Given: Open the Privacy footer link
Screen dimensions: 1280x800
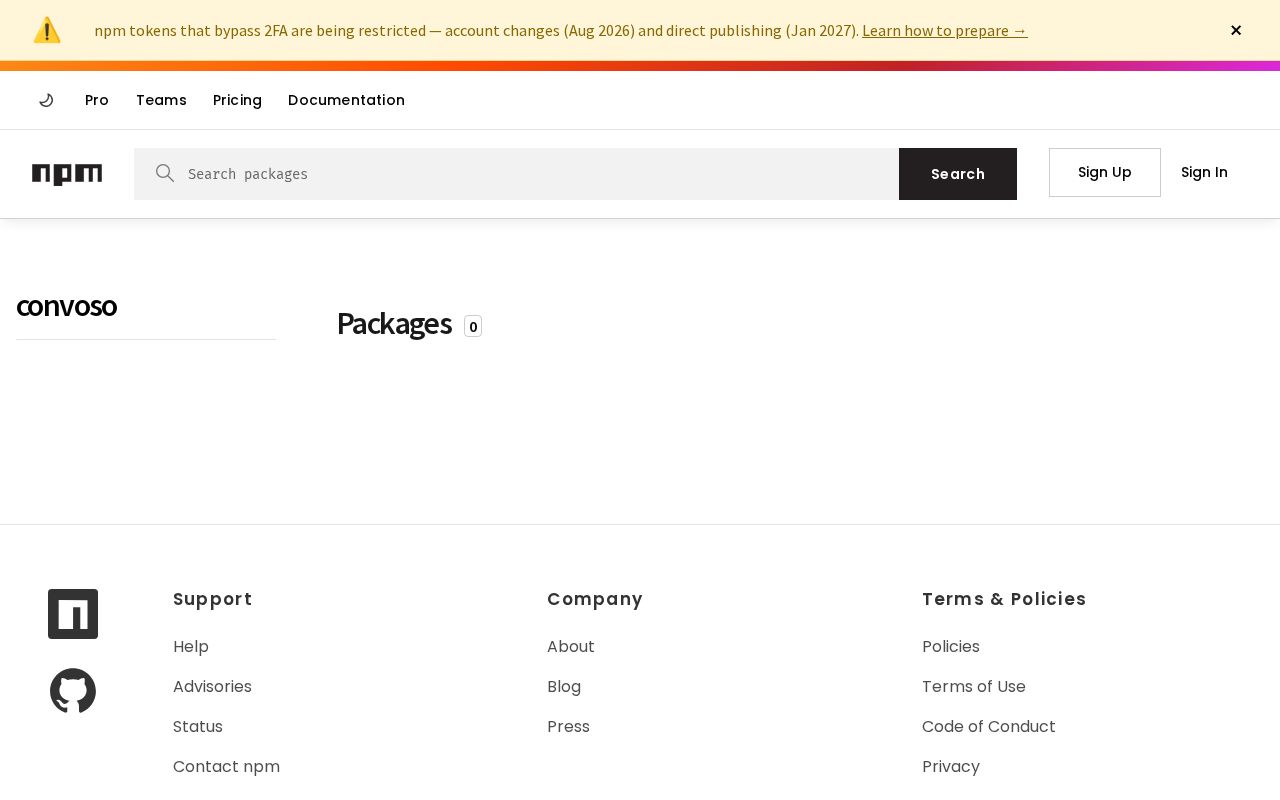Looking at the screenshot, I should [951, 767].
